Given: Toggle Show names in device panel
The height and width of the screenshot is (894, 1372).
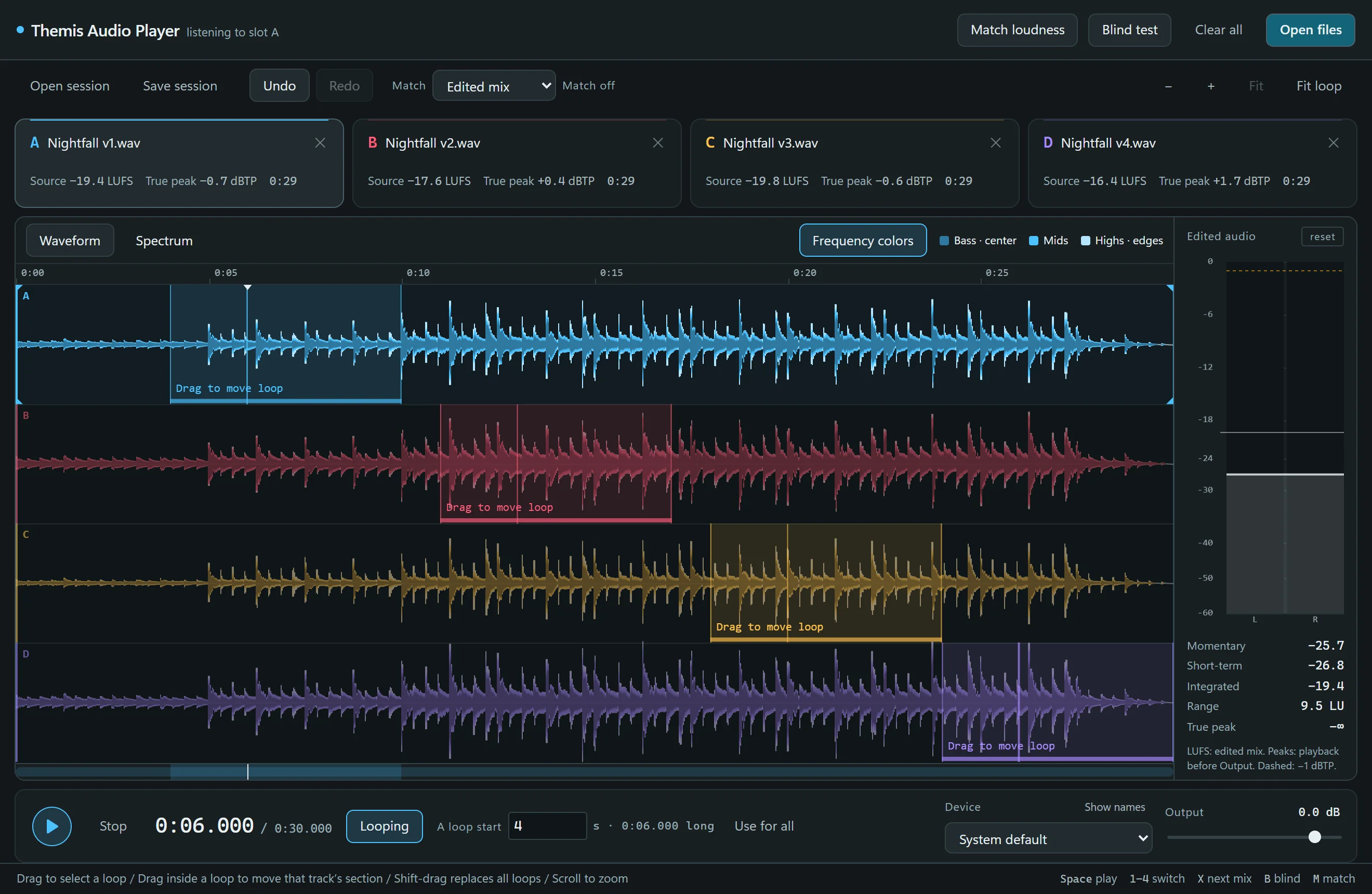Looking at the screenshot, I should click(1114, 807).
